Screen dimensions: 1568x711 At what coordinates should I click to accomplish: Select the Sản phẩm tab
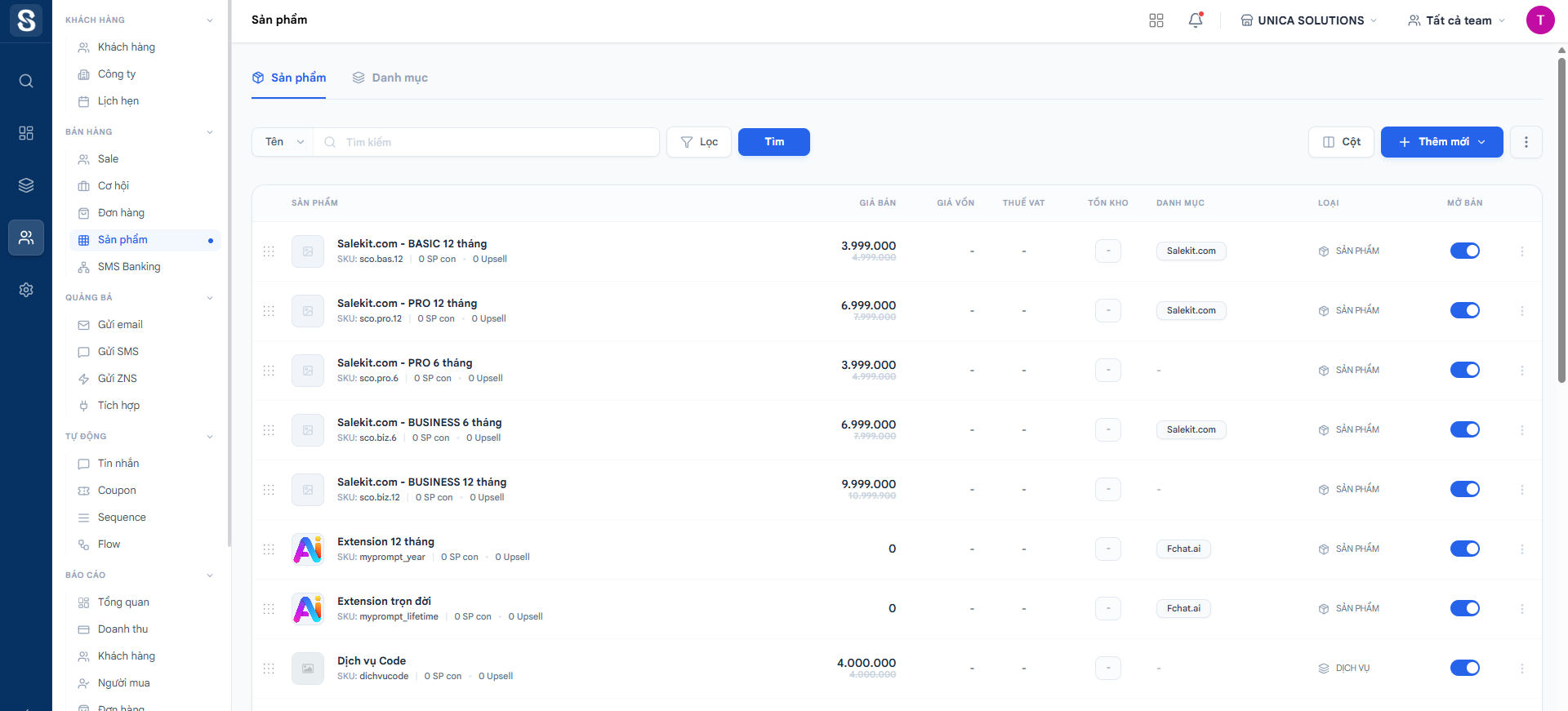tap(289, 78)
